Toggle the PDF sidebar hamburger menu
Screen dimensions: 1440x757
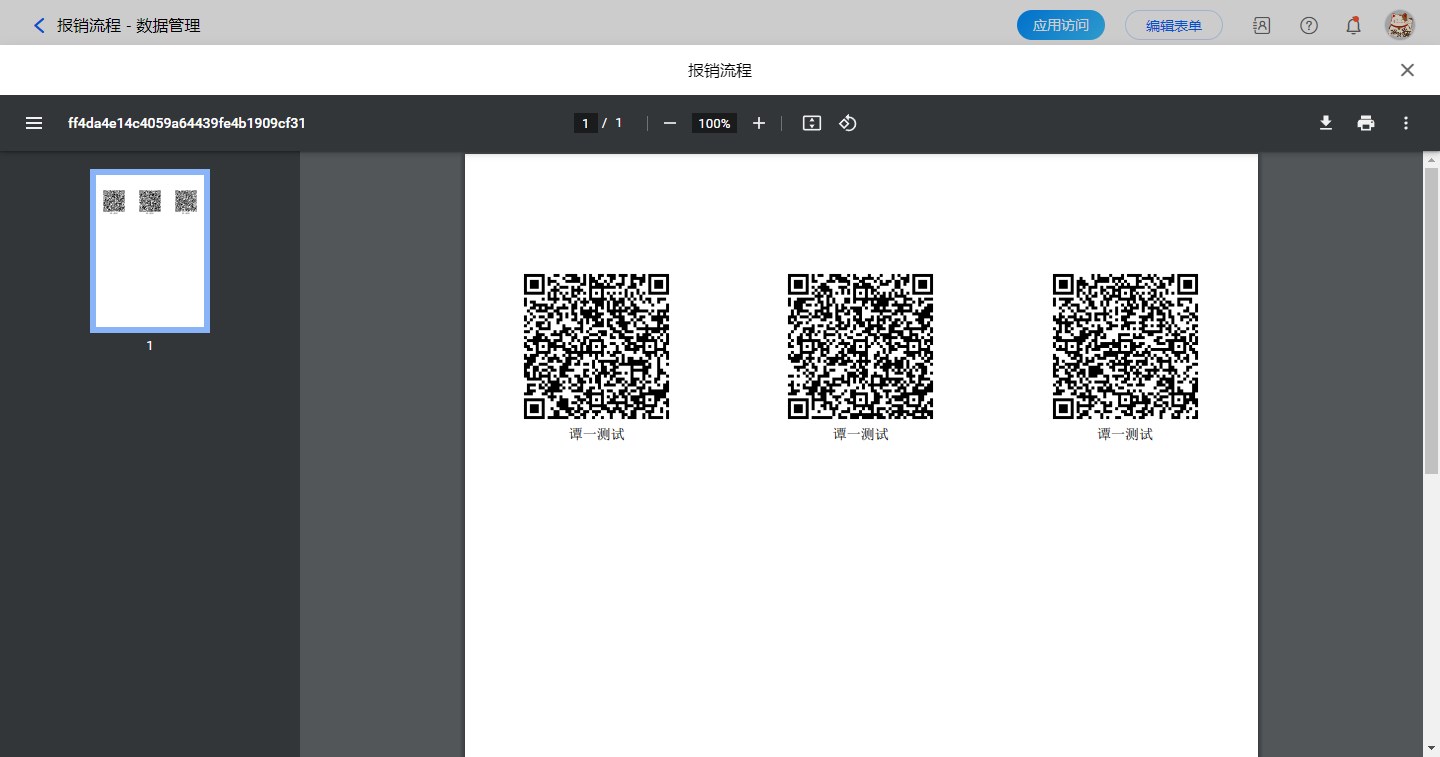(34, 123)
